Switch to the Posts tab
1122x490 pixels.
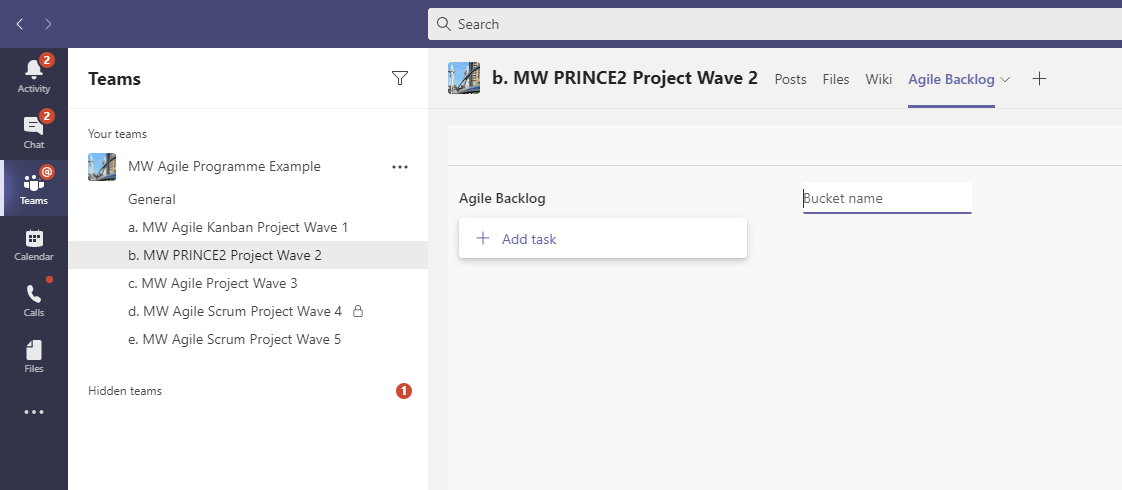(x=790, y=79)
